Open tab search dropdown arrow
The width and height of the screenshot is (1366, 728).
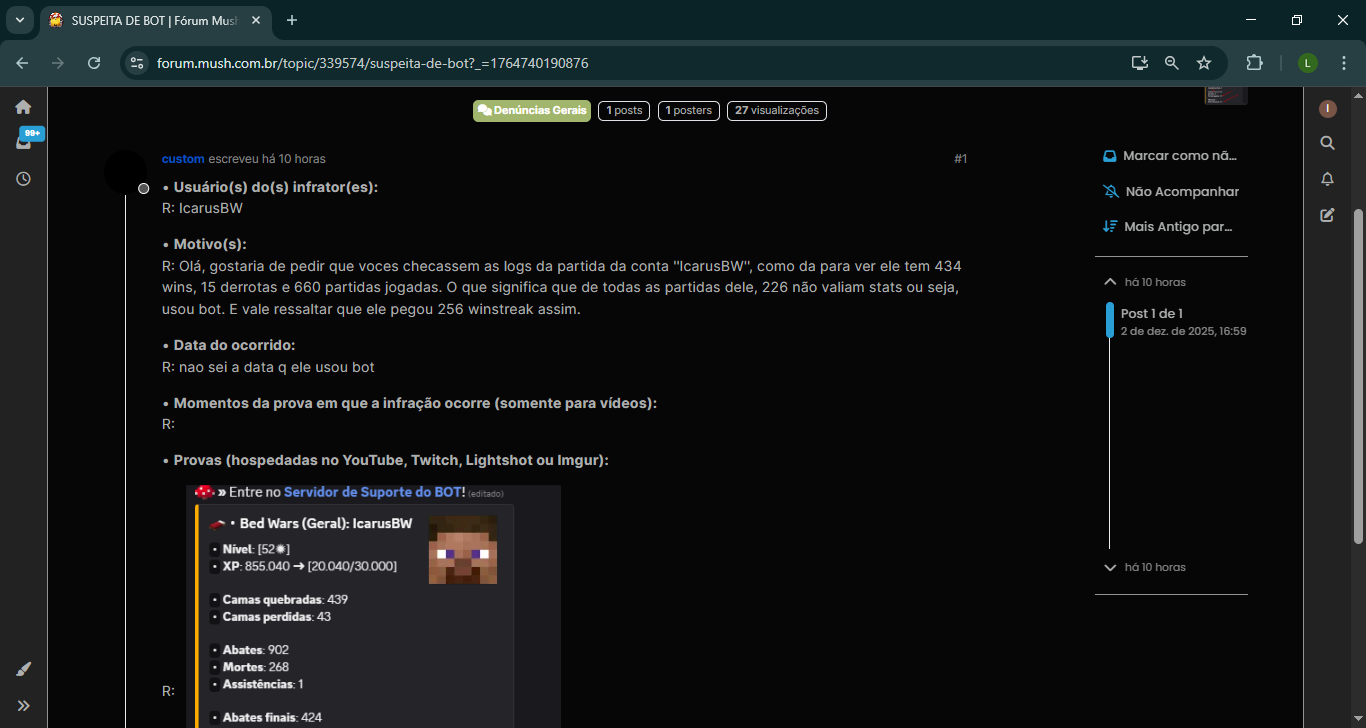tap(19, 20)
